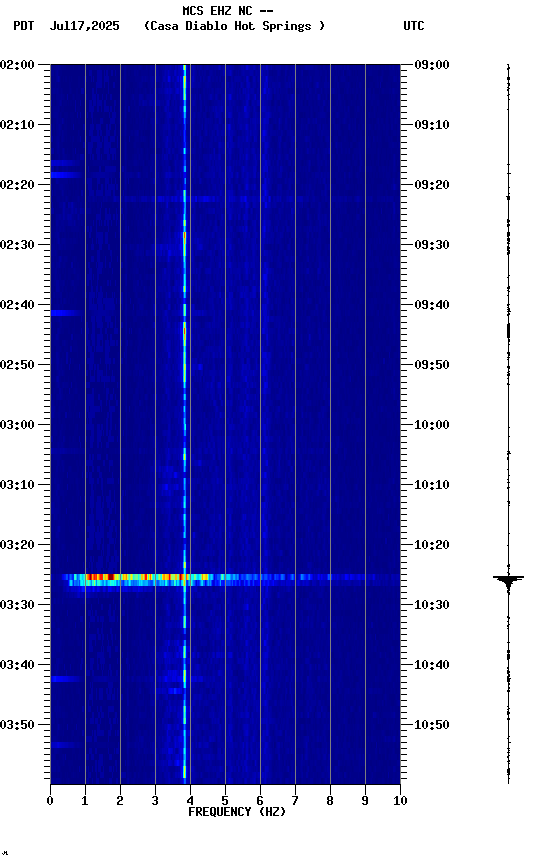The width and height of the screenshot is (552, 864).
Task: Click the 4 Hz frequency tick label
Action: tap(190, 801)
